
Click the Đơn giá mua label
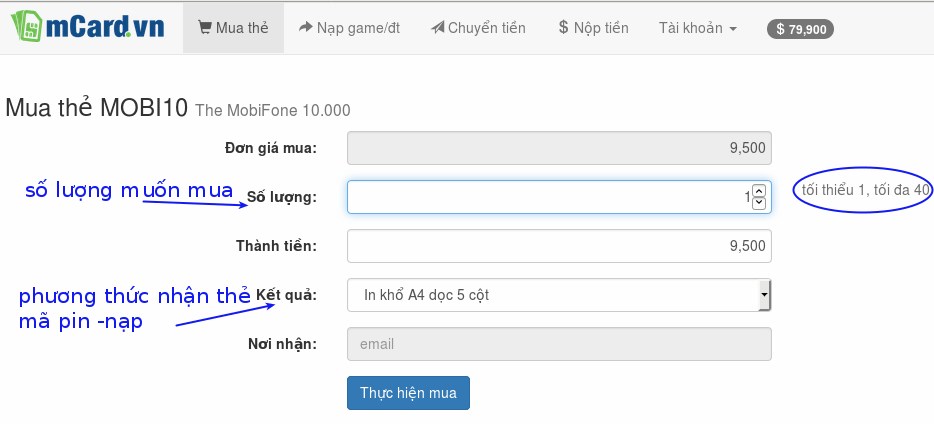click(x=271, y=148)
